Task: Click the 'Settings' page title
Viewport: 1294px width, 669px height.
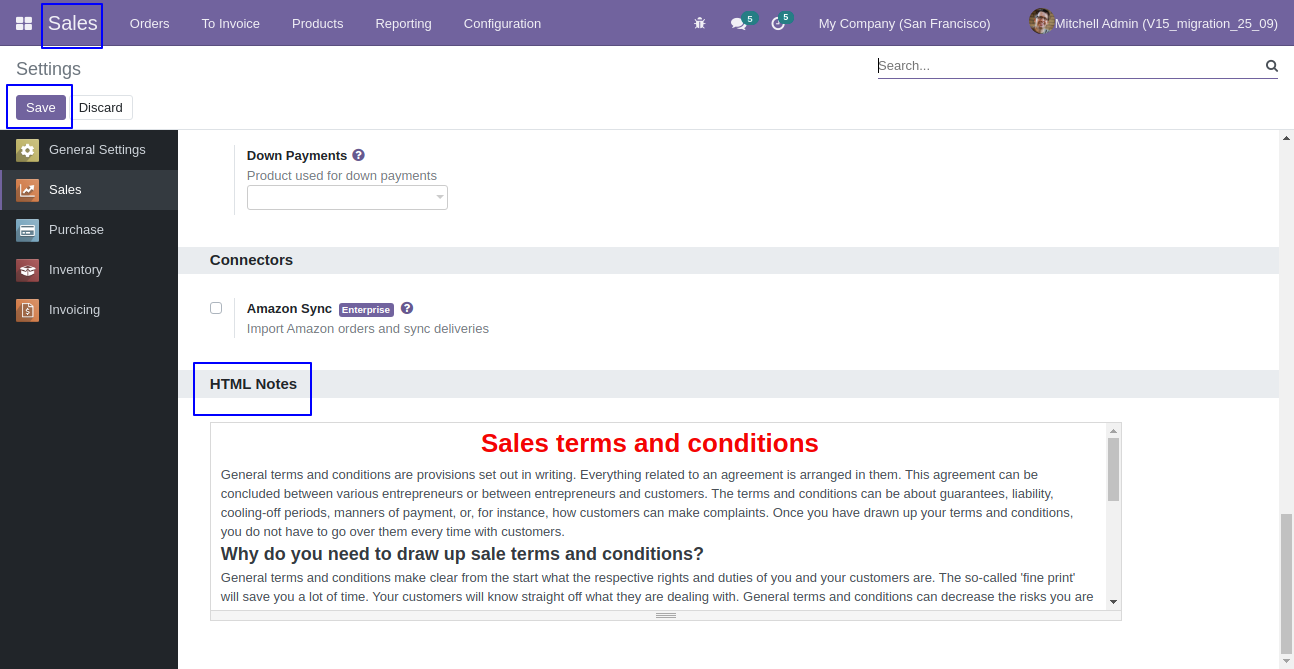Action: pyautogui.click(x=48, y=69)
